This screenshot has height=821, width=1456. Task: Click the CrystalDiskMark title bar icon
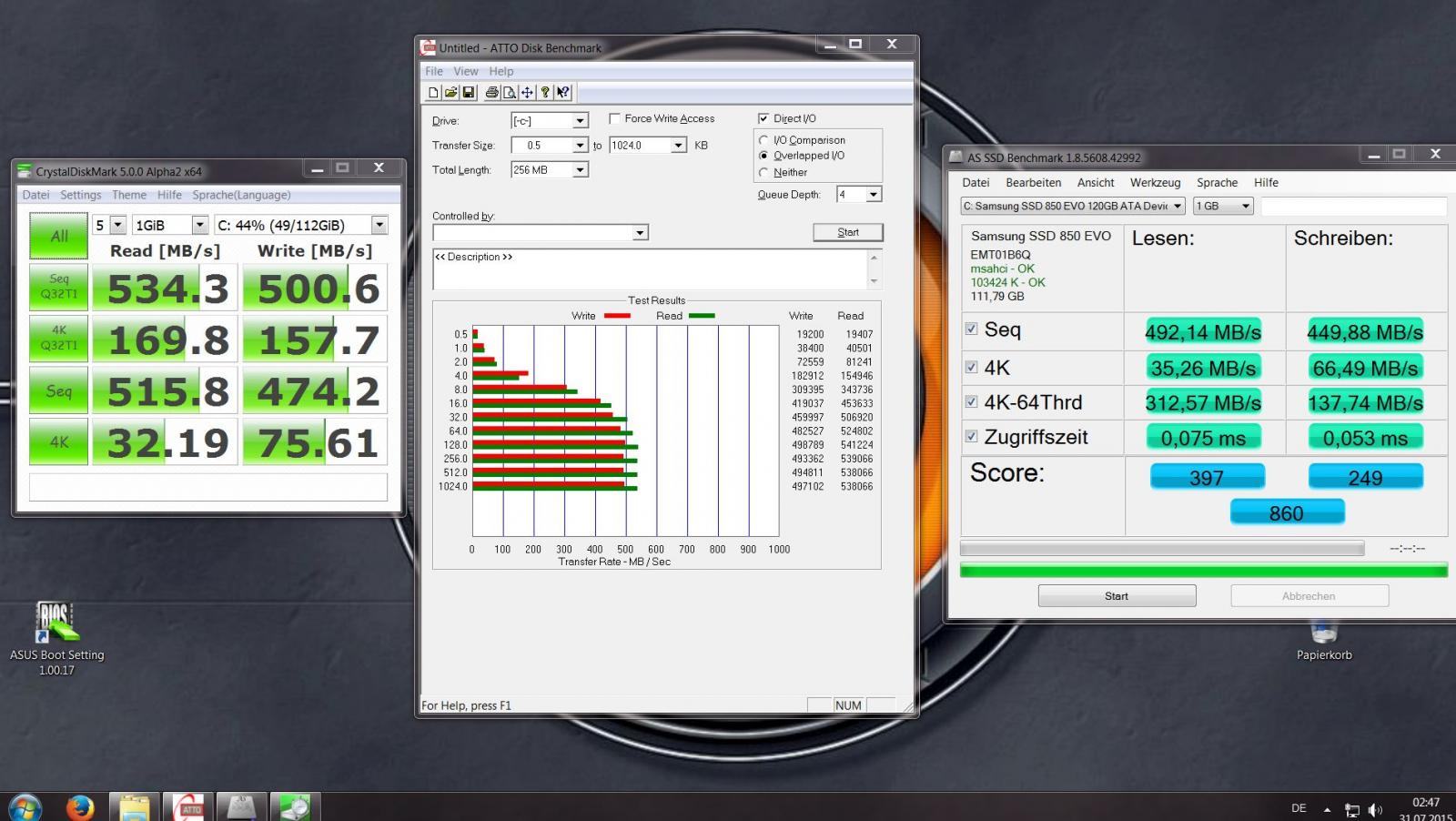(x=24, y=170)
